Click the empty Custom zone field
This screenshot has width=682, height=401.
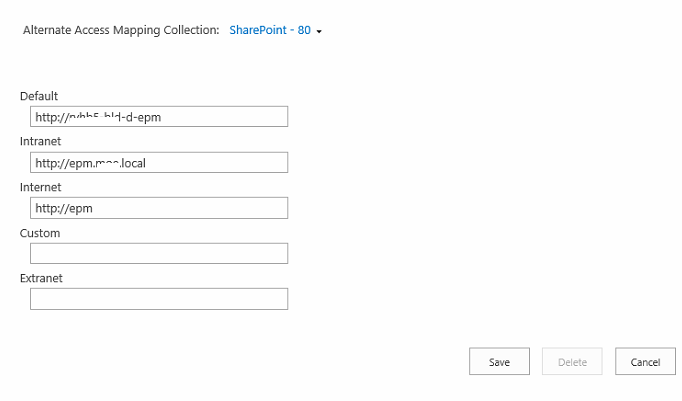point(159,253)
